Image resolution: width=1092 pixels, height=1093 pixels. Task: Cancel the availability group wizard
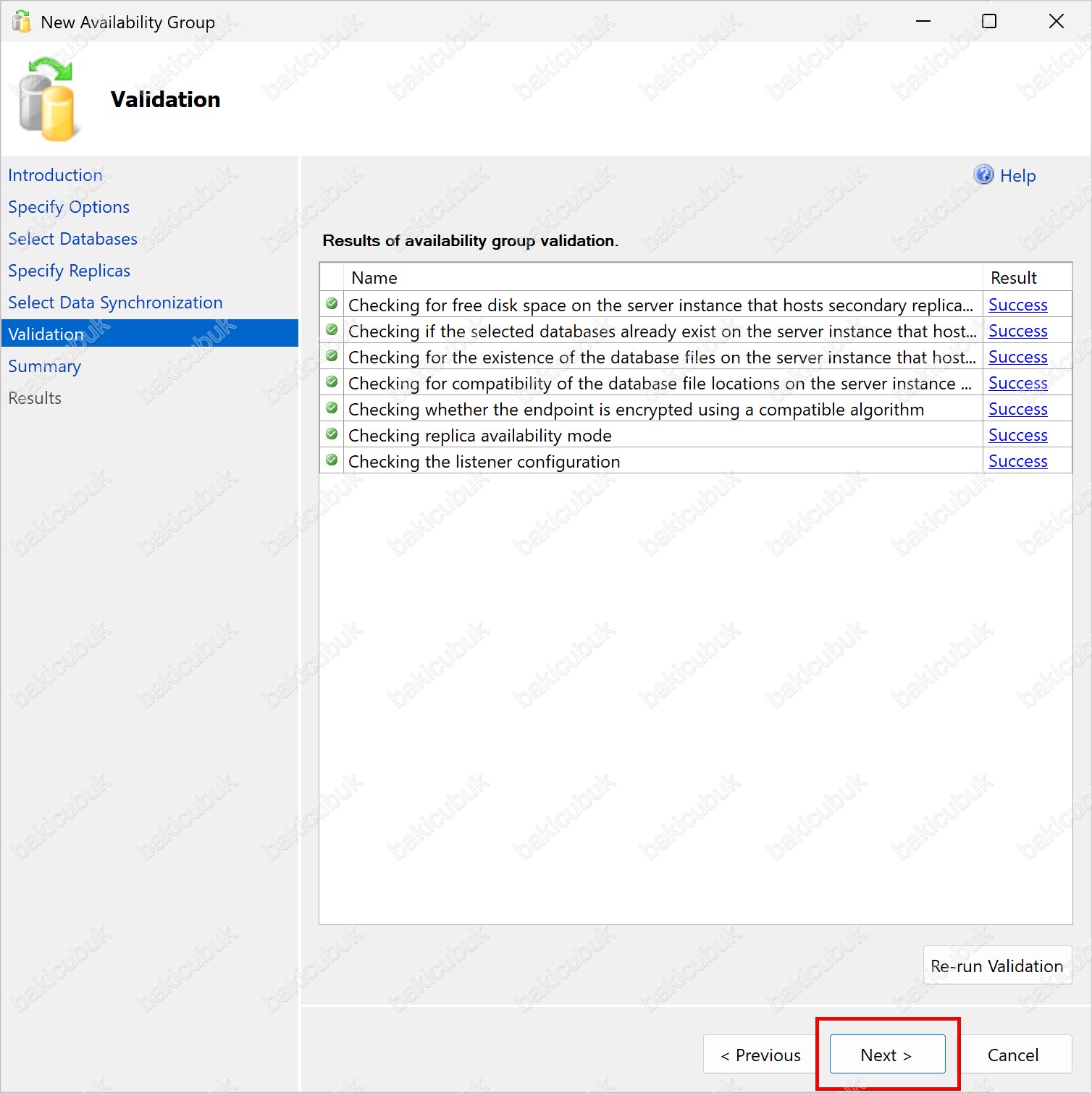tap(1012, 1055)
